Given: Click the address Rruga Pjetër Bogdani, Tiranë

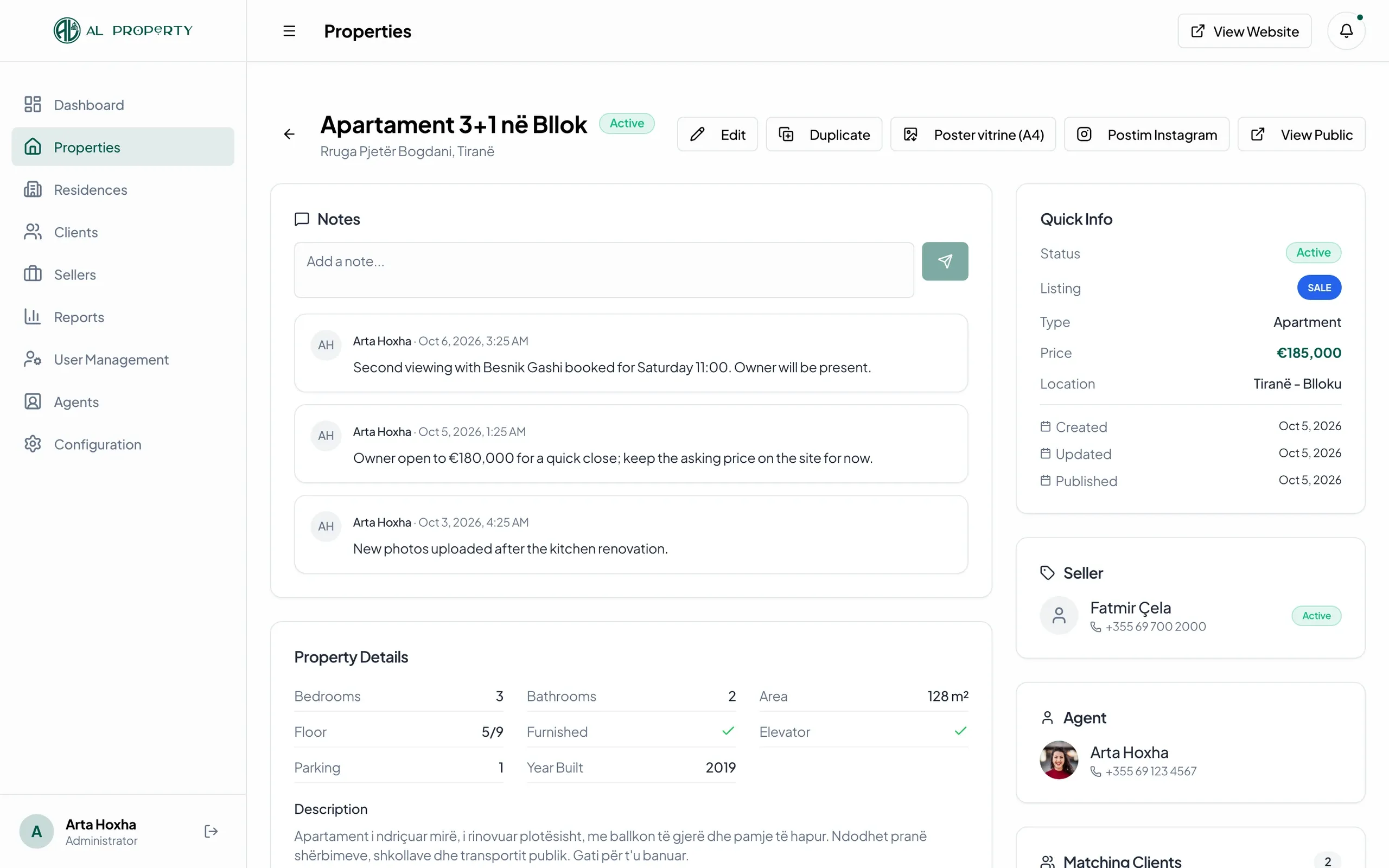Looking at the screenshot, I should [407, 151].
